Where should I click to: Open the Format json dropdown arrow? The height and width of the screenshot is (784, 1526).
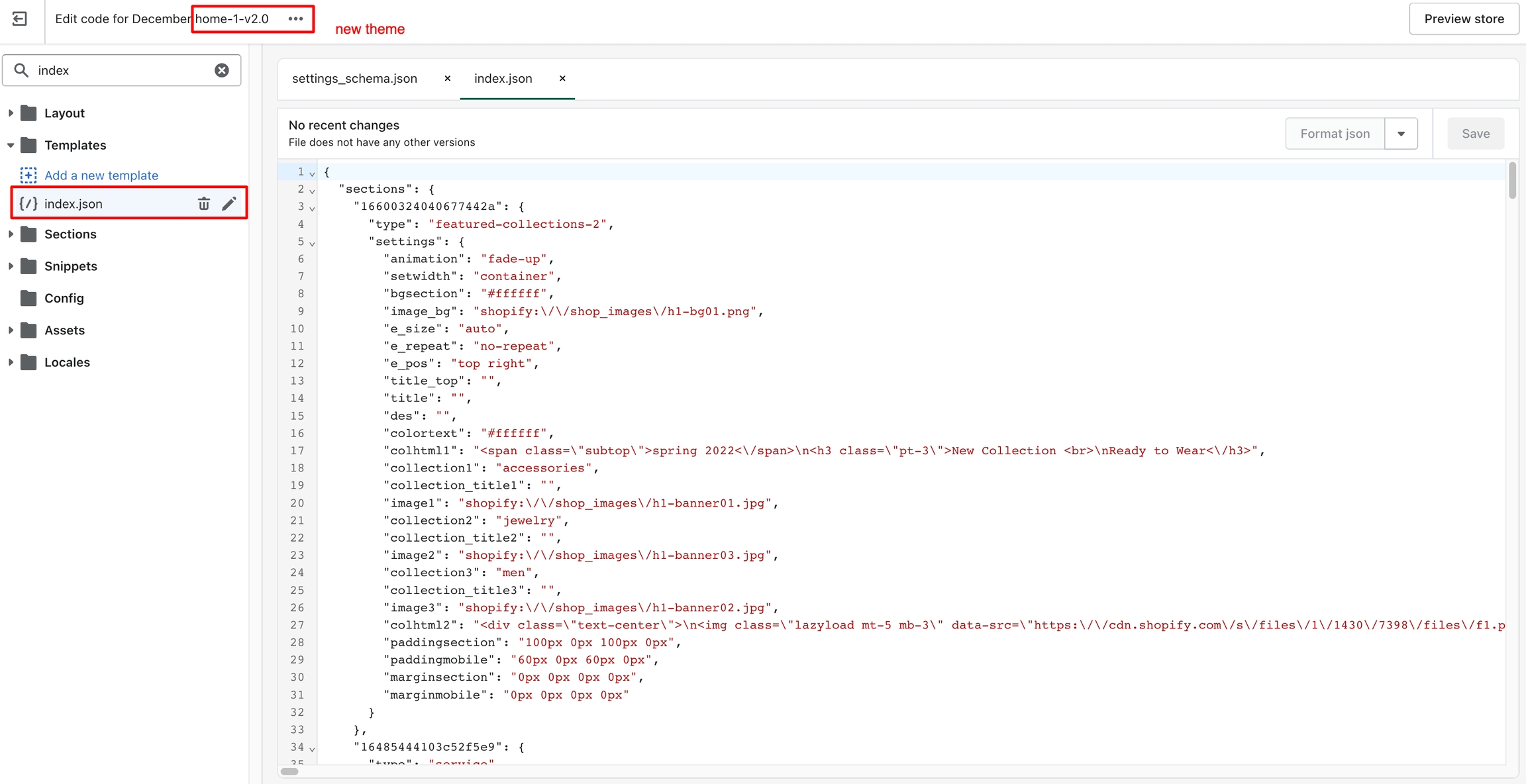(1401, 134)
